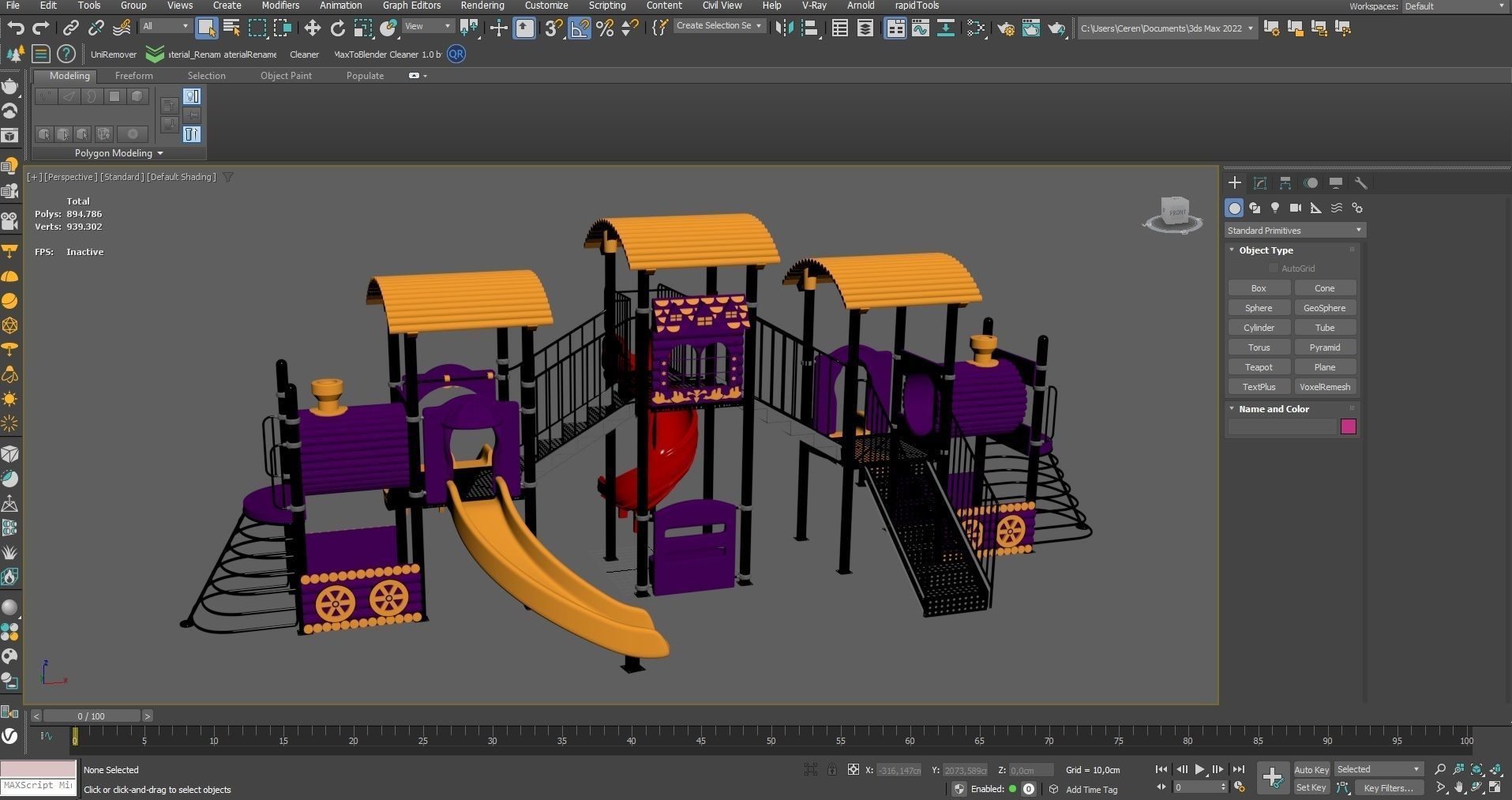
Task: Click the Undo arrow icon
Action: click(x=16, y=28)
